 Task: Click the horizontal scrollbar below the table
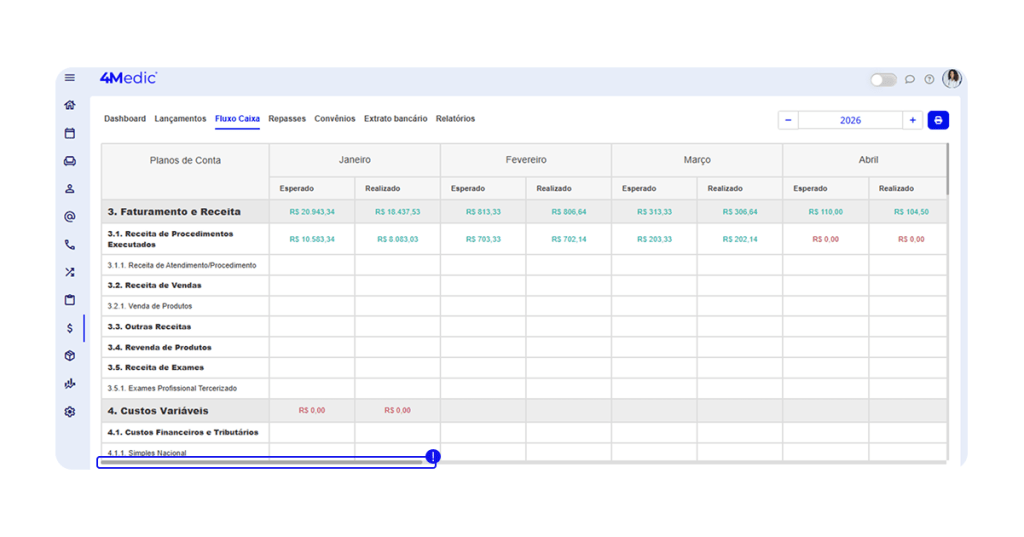262,463
